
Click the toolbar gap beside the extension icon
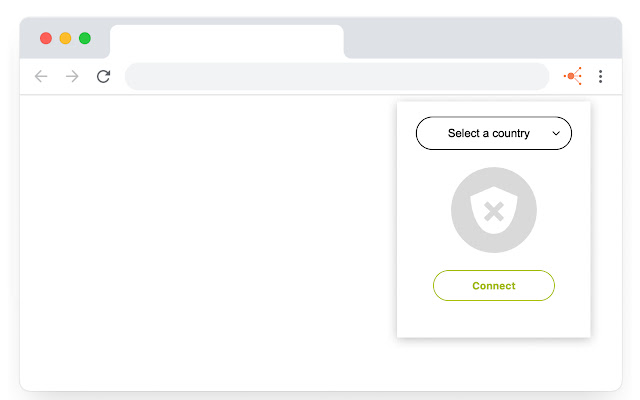coord(557,76)
